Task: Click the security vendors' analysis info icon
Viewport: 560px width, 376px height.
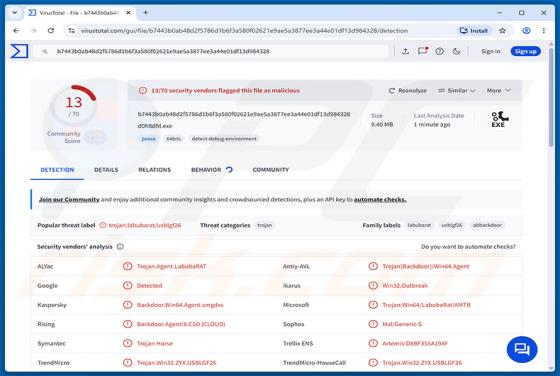Action: 120,247
